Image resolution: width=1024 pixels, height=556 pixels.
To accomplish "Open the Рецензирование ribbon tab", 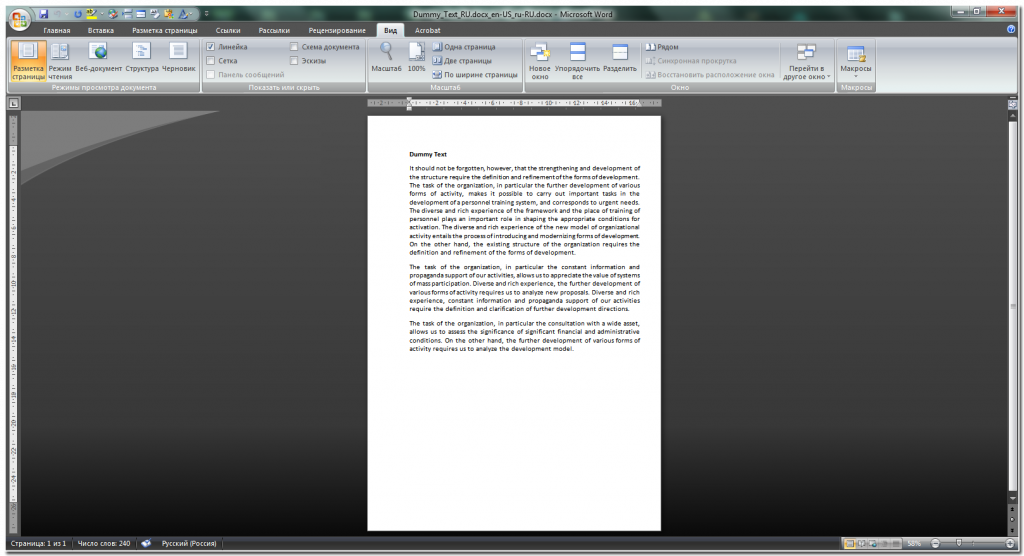I will click(337, 31).
